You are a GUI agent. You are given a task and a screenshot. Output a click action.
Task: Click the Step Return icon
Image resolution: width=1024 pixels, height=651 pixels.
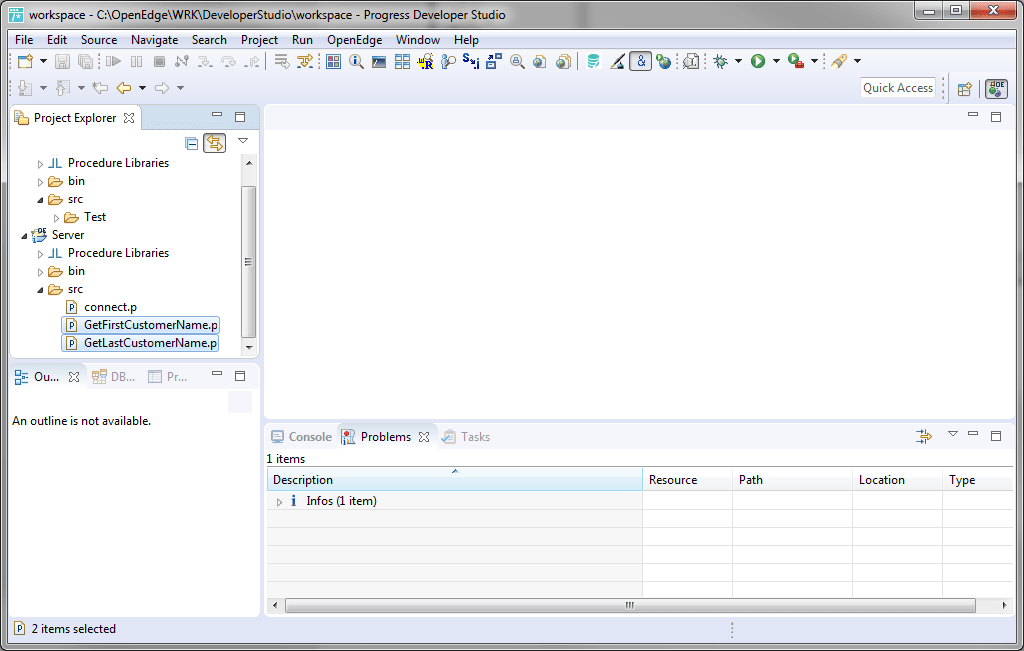coord(251,61)
